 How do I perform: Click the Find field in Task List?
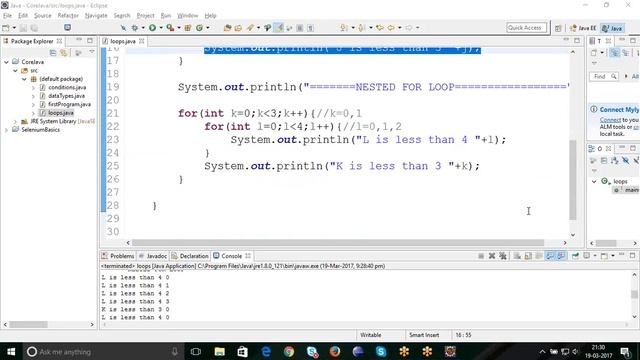tap(604, 76)
